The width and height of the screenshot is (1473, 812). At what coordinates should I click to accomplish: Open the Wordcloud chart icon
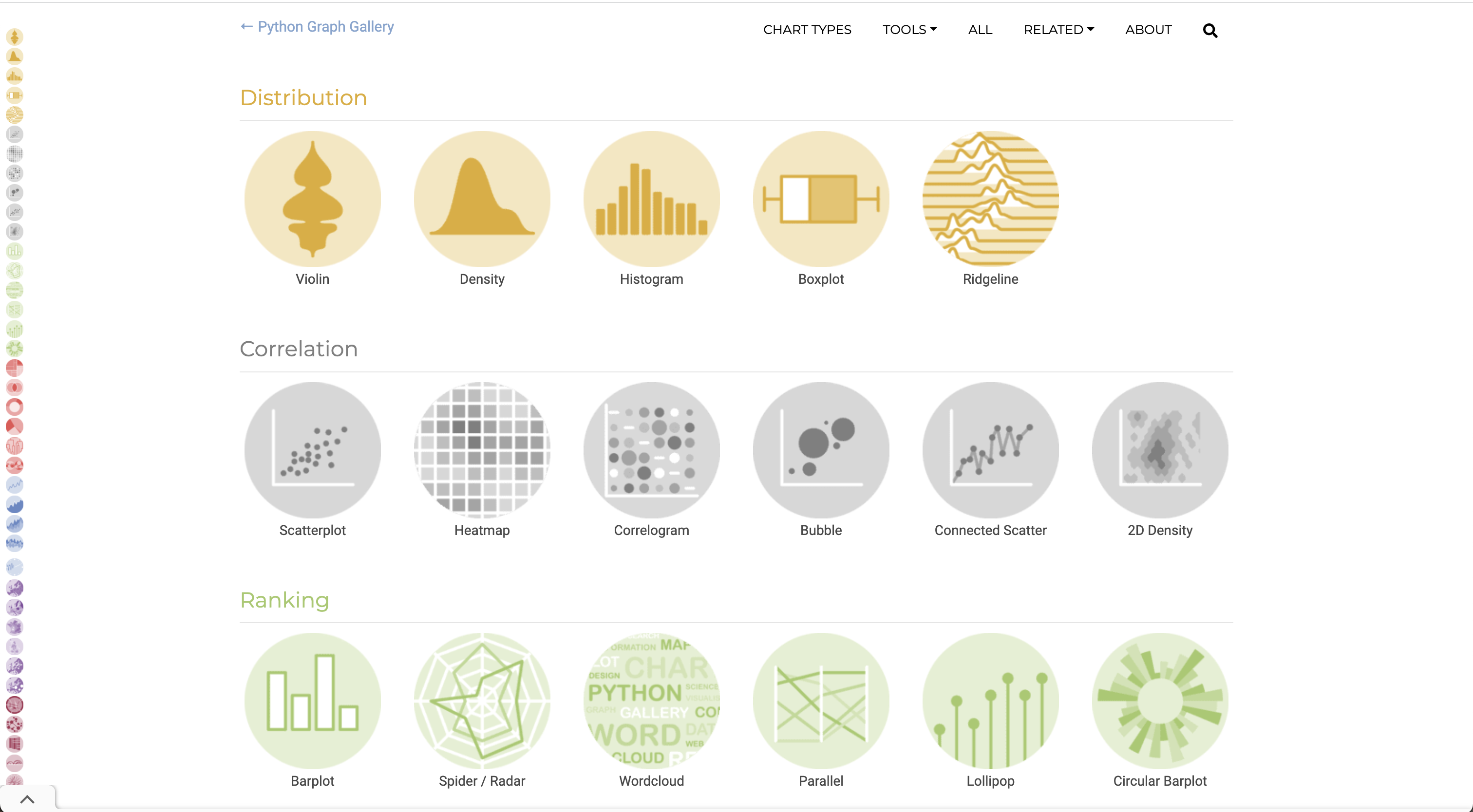tap(651, 701)
